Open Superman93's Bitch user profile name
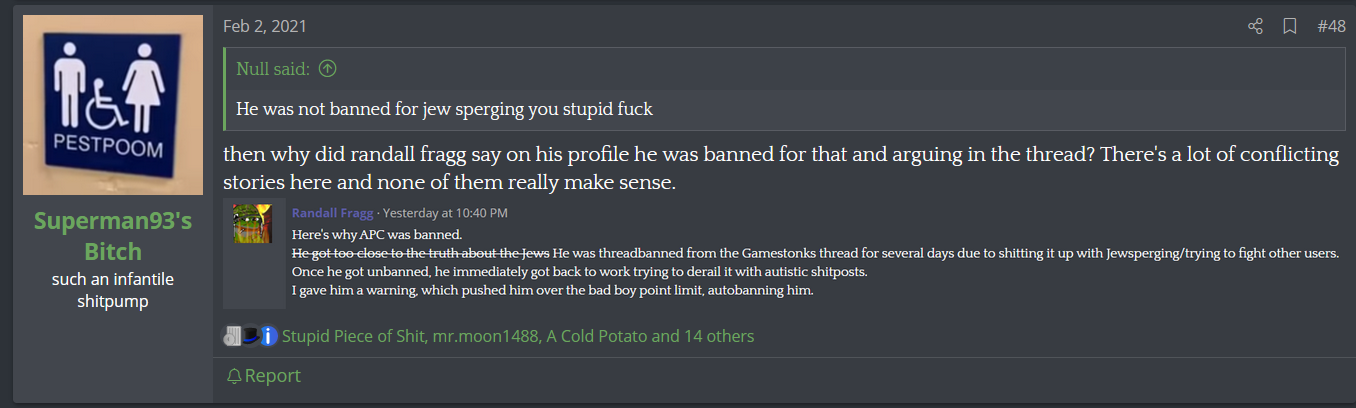This screenshot has height=408, width=1356. pyautogui.click(x=113, y=237)
